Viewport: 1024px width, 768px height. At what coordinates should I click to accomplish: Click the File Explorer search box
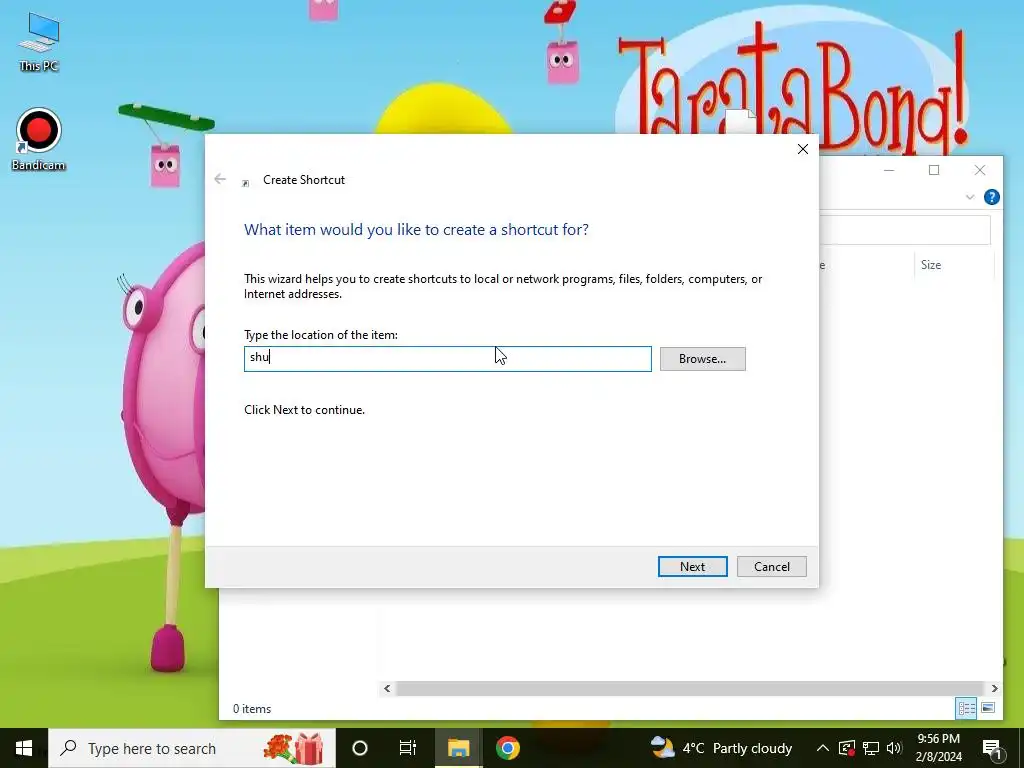tap(904, 229)
